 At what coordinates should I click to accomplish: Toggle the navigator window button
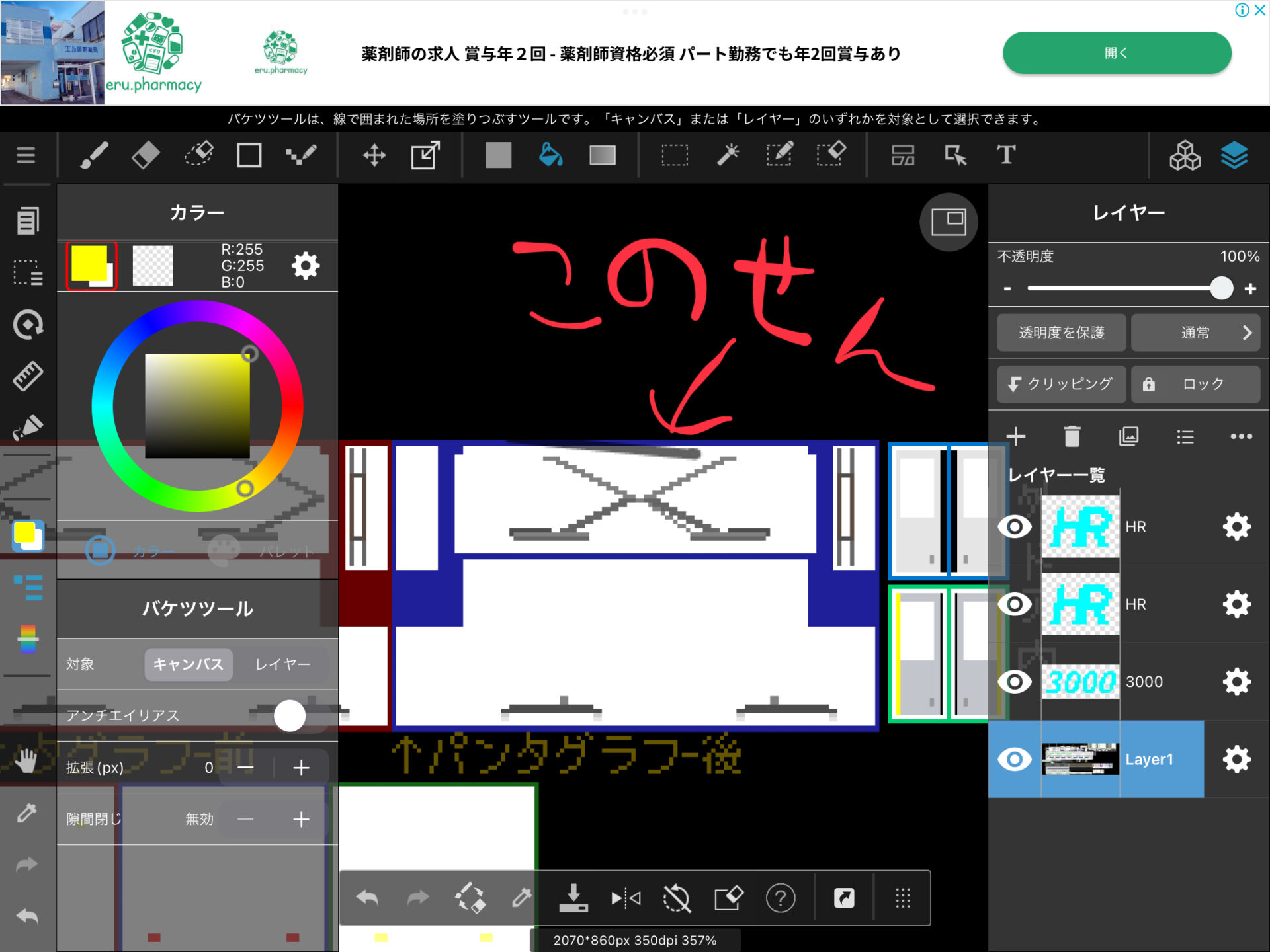pos(949,222)
